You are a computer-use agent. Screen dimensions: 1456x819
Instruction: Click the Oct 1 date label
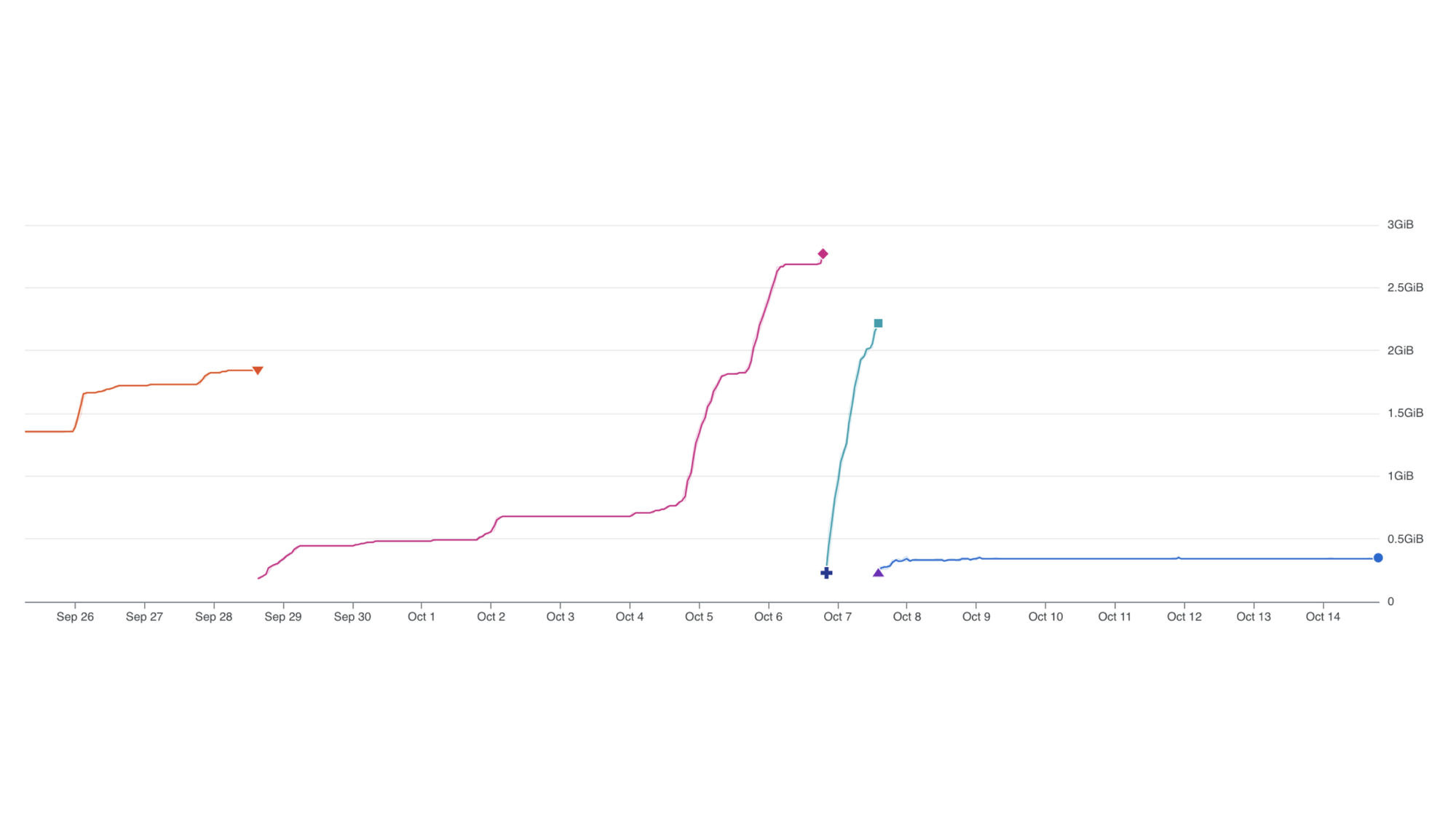tap(422, 617)
